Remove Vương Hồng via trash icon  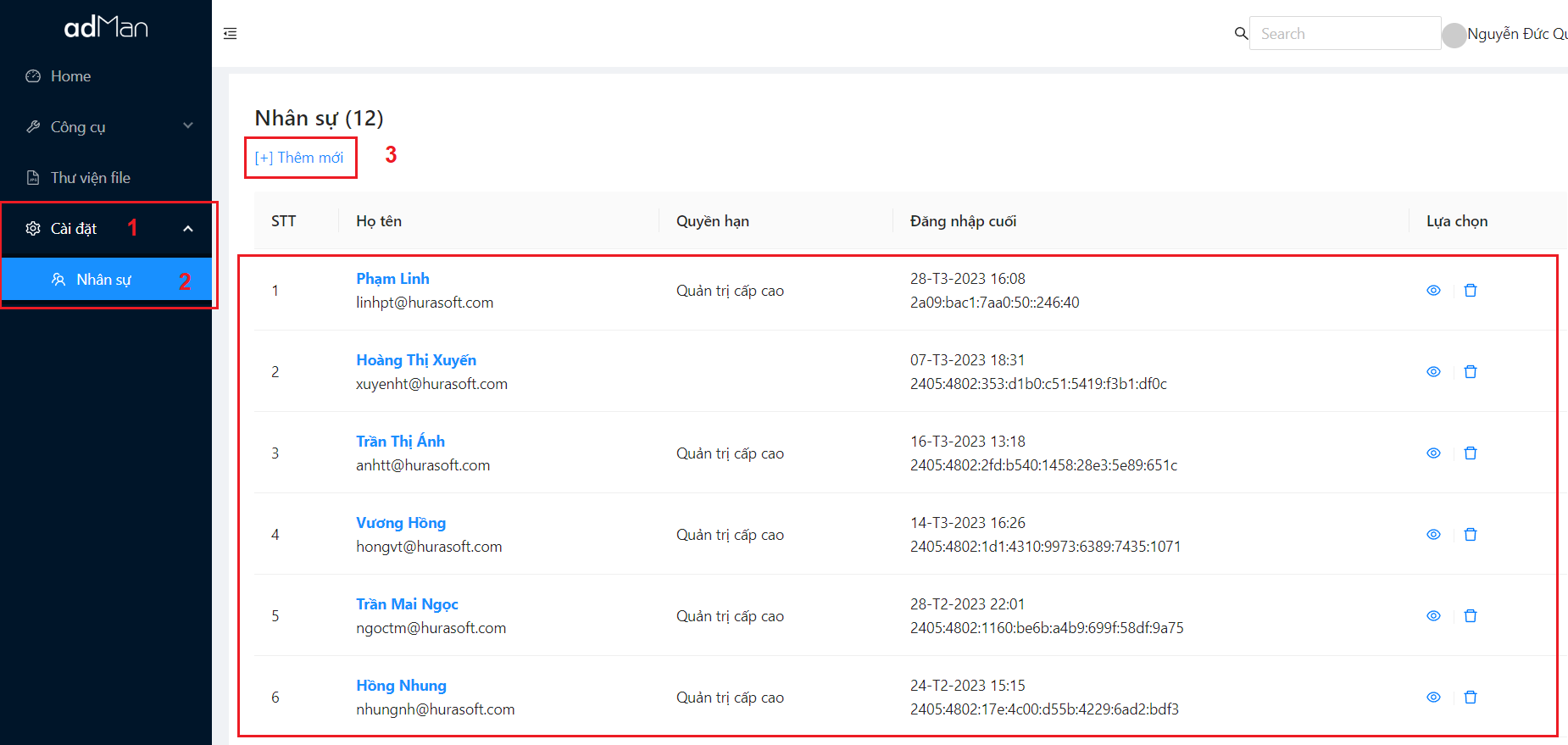pyautogui.click(x=1471, y=535)
